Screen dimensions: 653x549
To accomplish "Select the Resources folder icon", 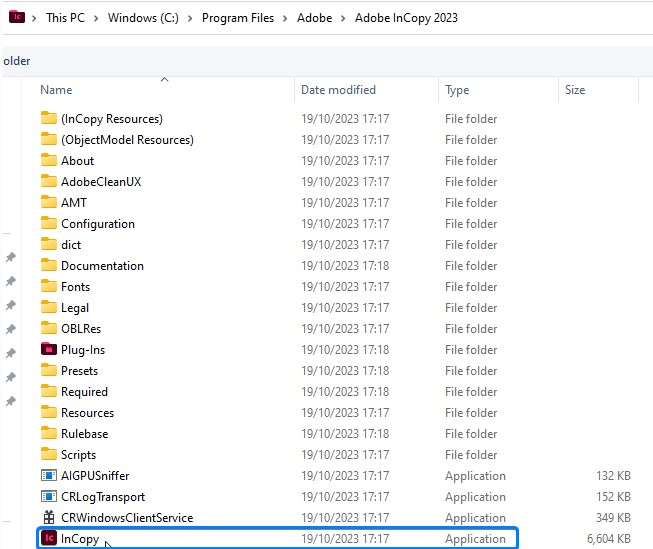I will pos(49,412).
